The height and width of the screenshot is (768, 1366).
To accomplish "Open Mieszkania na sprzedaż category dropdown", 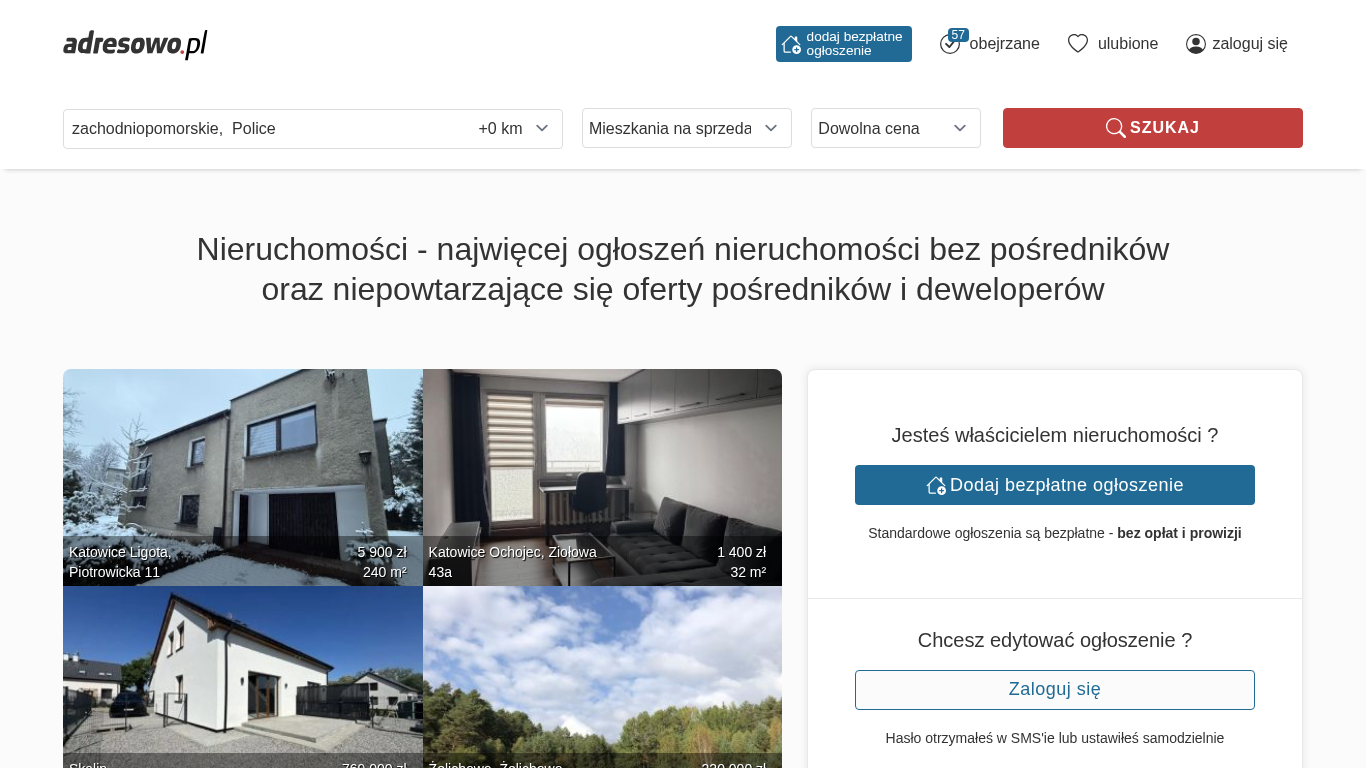I will [686, 128].
